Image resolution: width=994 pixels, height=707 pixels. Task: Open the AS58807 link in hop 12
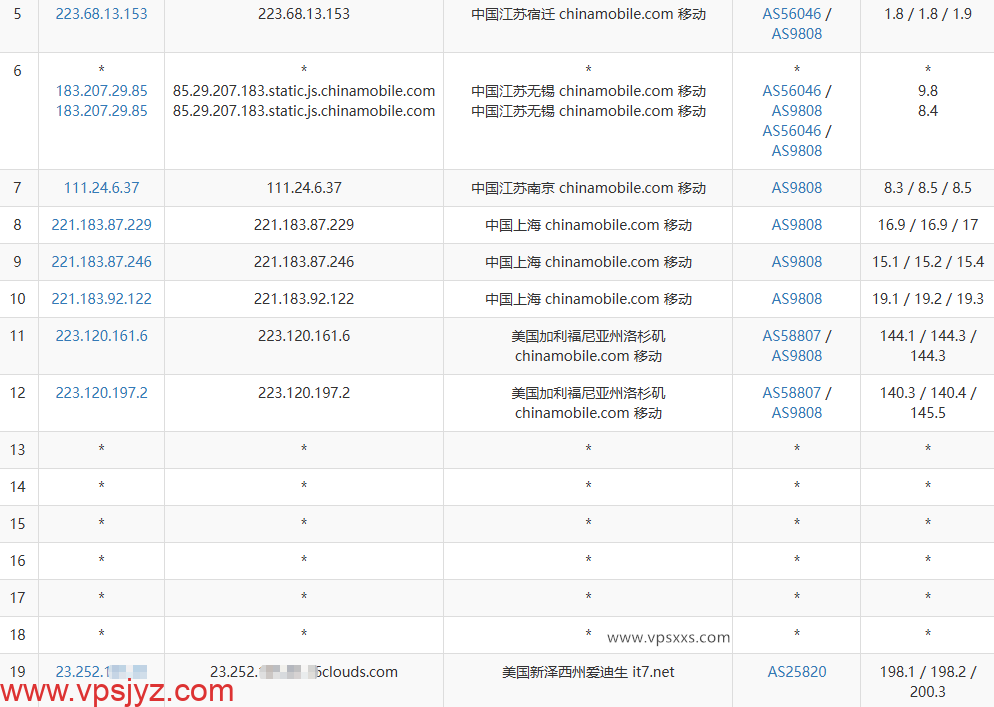(x=791, y=393)
